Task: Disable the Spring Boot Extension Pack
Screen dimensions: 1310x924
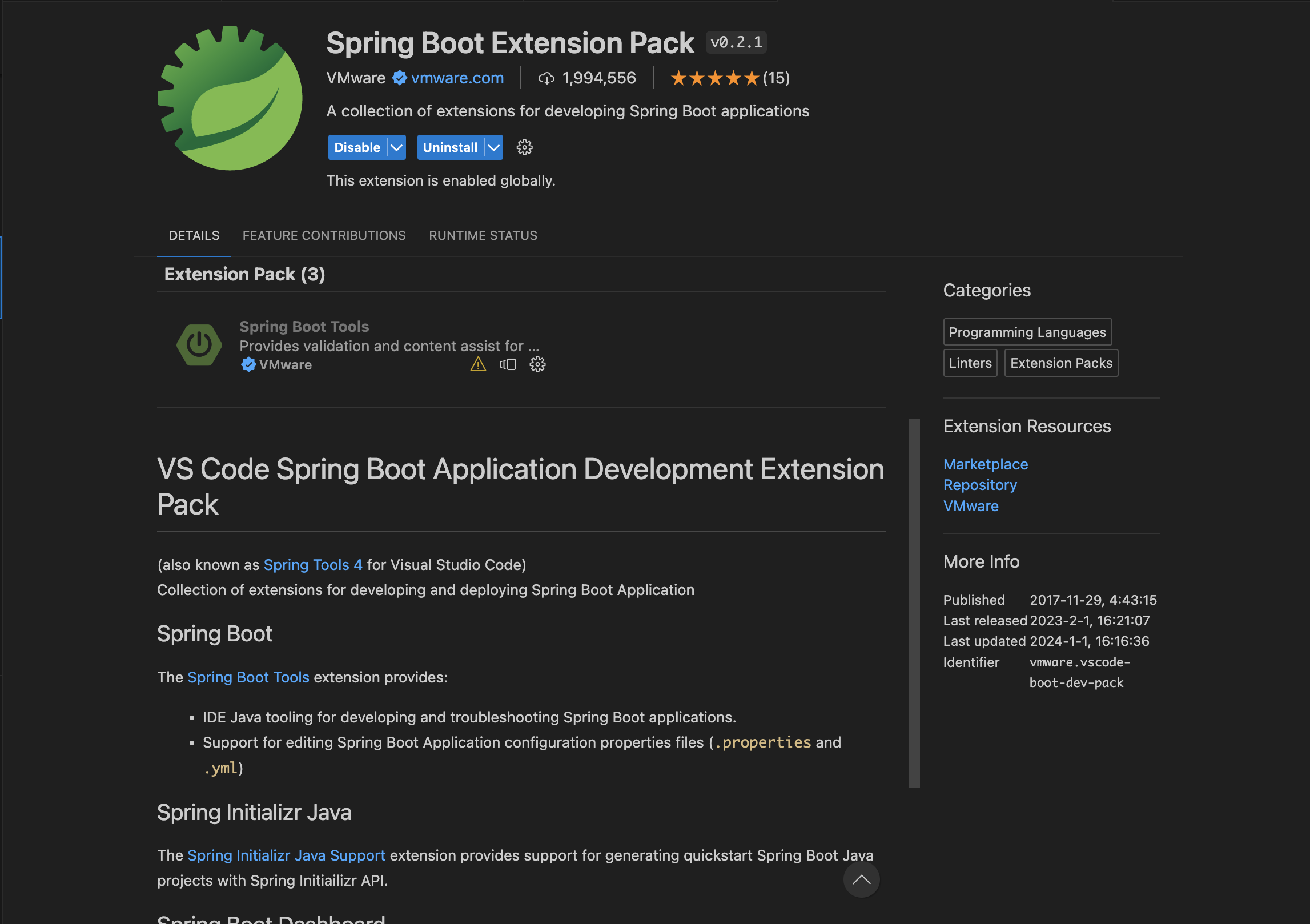Action: (x=356, y=147)
